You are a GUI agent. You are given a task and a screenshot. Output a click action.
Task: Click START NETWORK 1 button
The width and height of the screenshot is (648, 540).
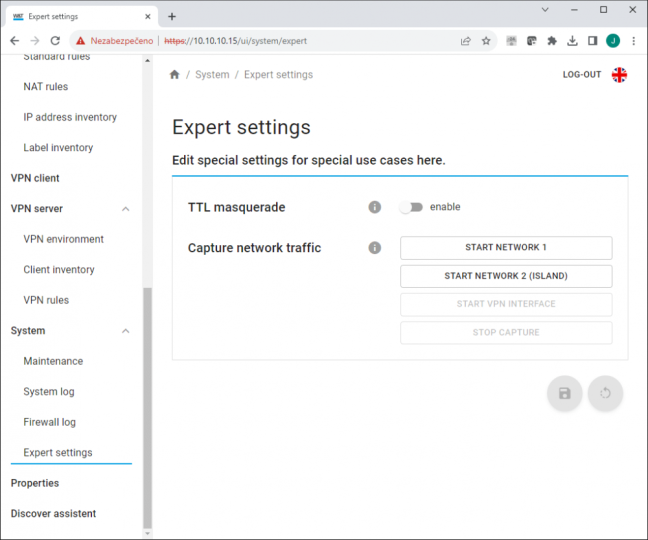coord(506,248)
